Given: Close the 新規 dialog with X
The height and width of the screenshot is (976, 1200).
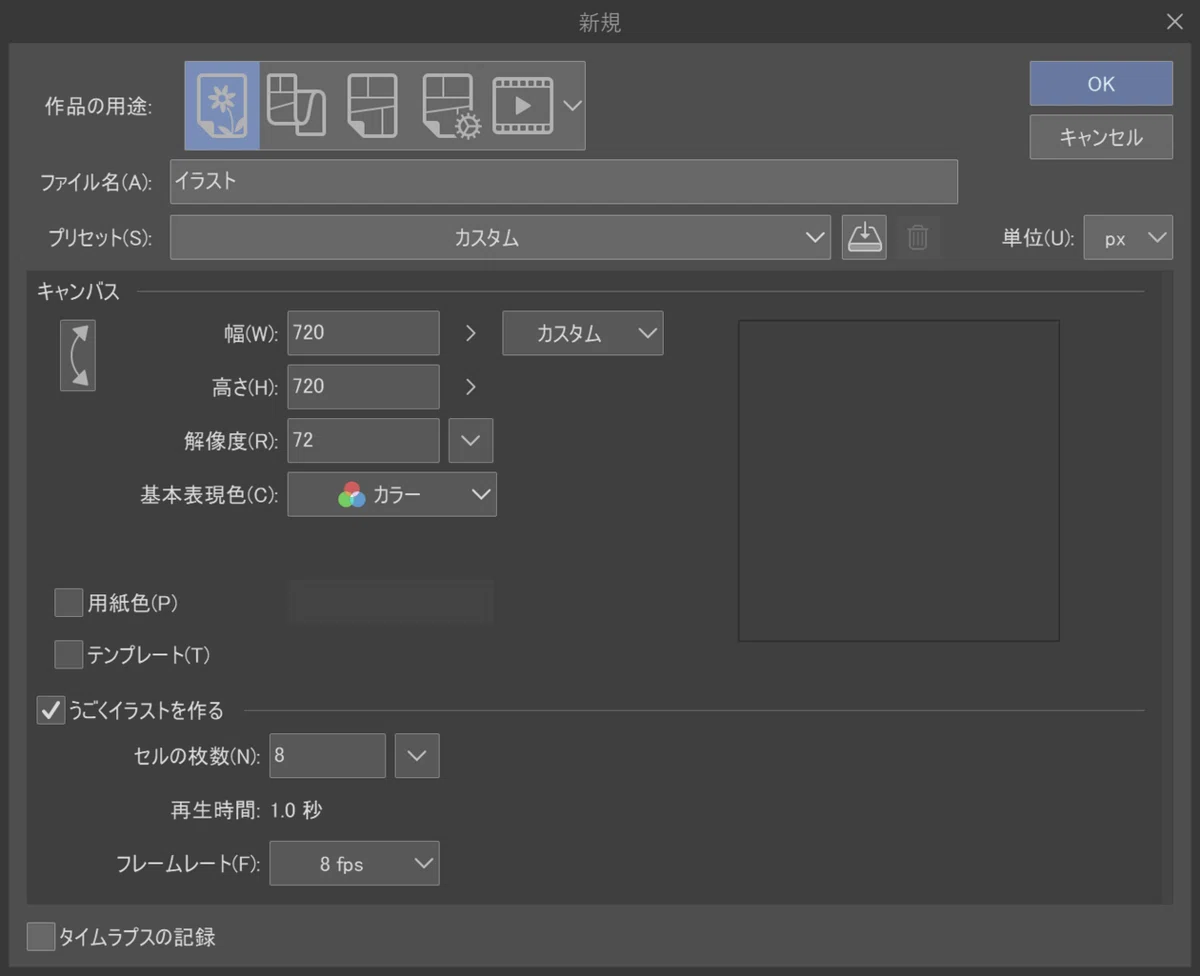Looking at the screenshot, I should click(x=1175, y=22).
